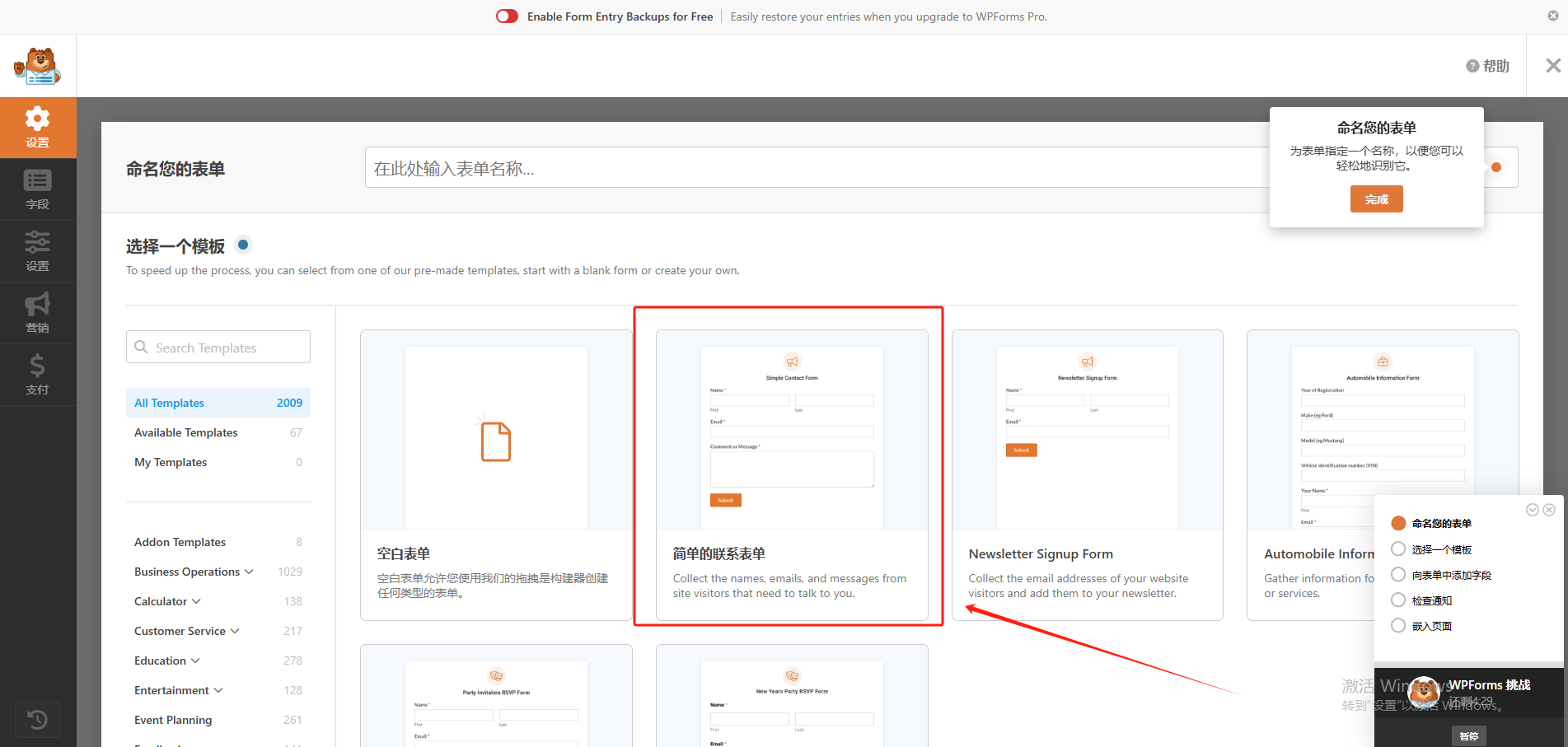Open the revision history icon at bottom left
This screenshot has width=1568, height=747.
(38, 719)
